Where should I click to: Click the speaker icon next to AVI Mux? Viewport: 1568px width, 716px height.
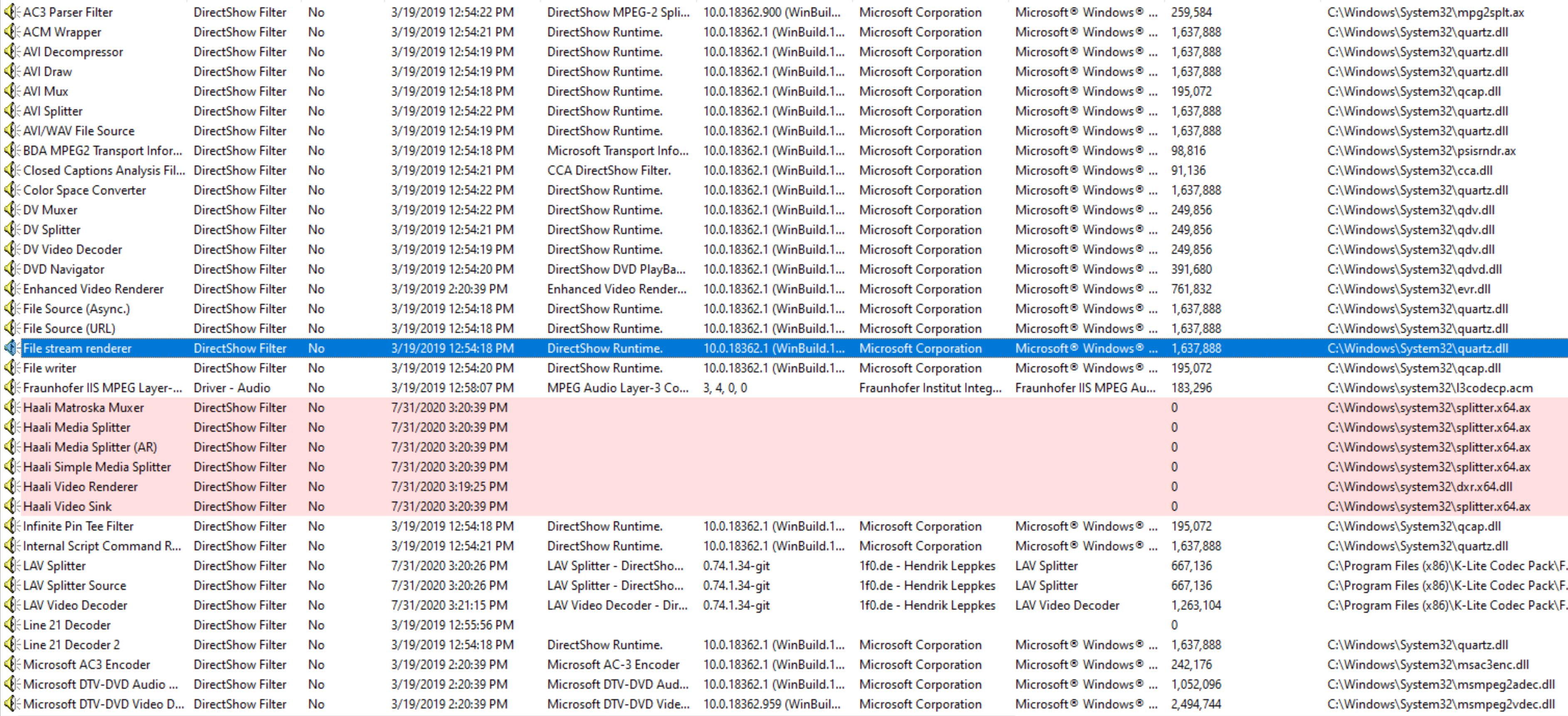pyautogui.click(x=11, y=92)
